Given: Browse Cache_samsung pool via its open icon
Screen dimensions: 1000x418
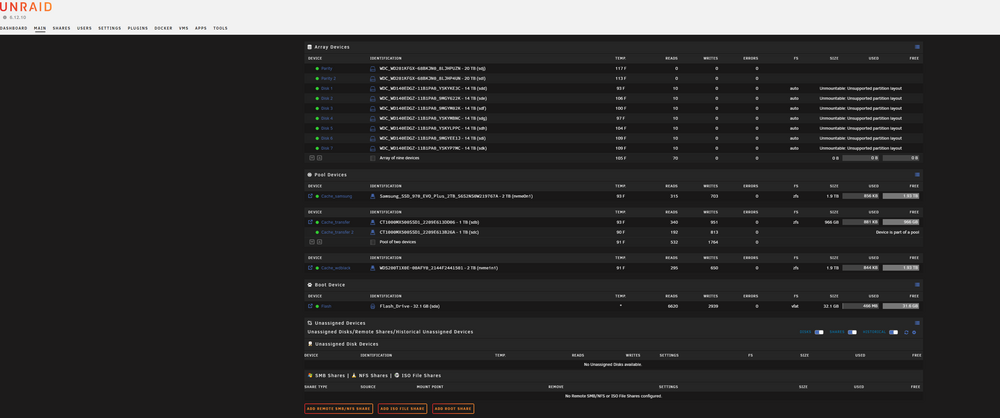Looking at the screenshot, I should [x=310, y=196].
